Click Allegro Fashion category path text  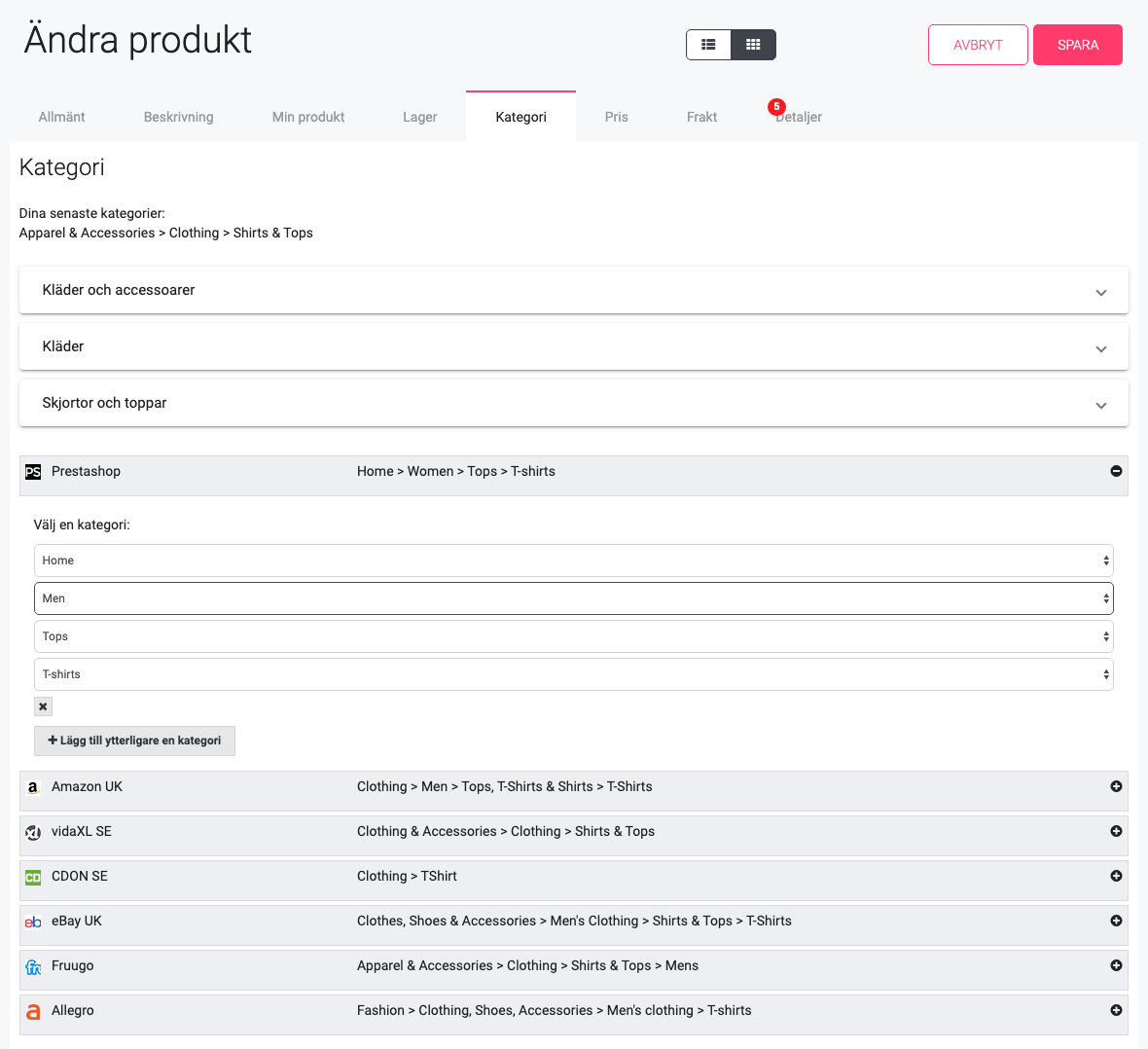(x=555, y=1009)
